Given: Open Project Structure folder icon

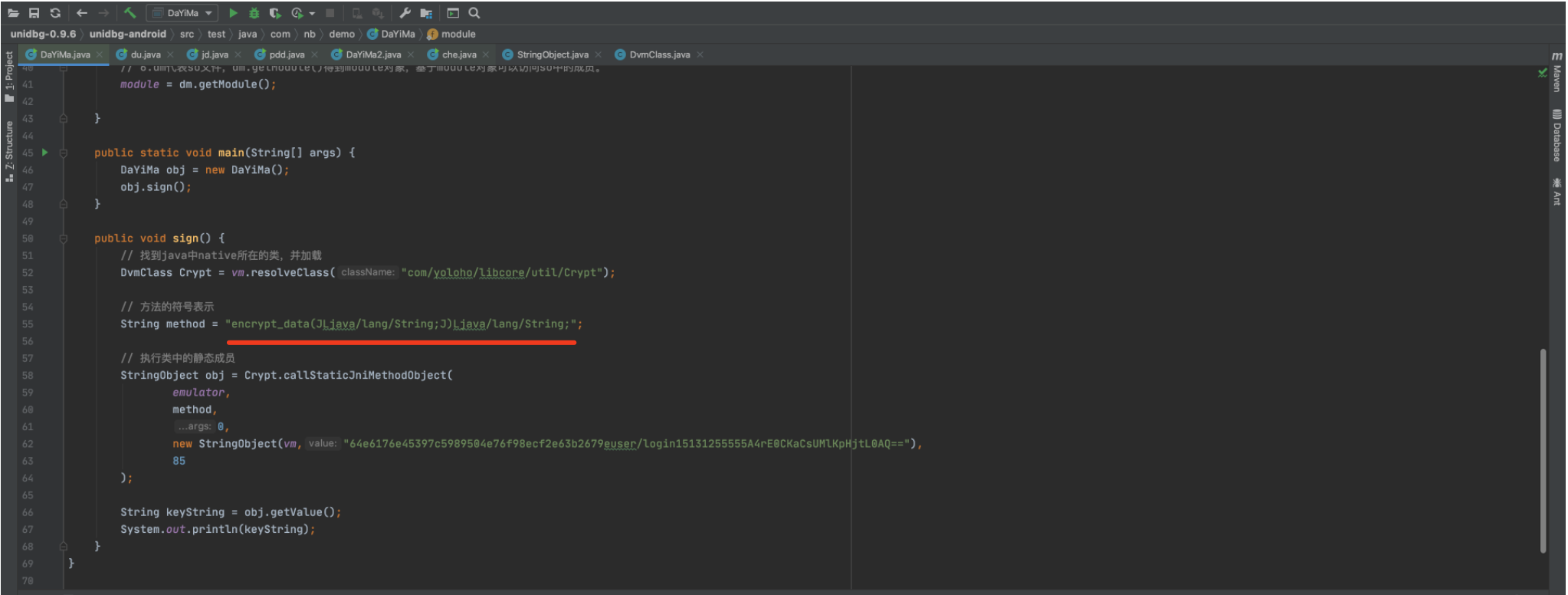Looking at the screenshot, I should click(x=426, y=13).
